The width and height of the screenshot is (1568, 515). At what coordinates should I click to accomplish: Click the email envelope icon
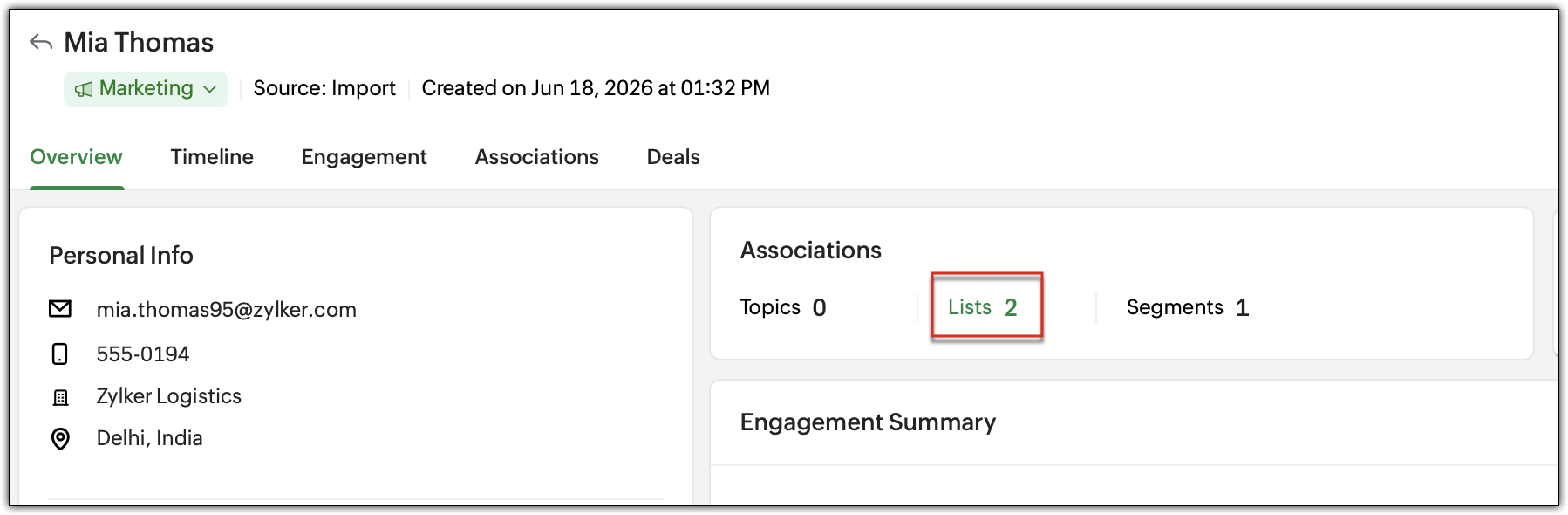pos(60,309)
